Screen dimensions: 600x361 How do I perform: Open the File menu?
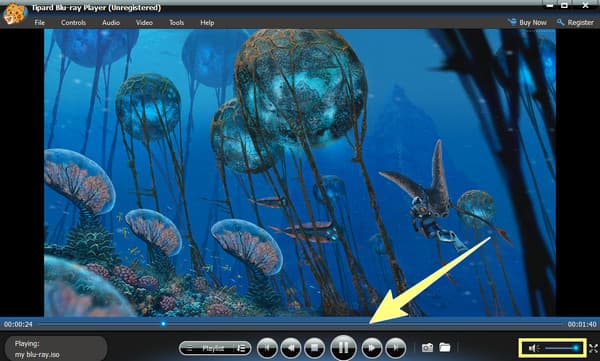[39, 23]
